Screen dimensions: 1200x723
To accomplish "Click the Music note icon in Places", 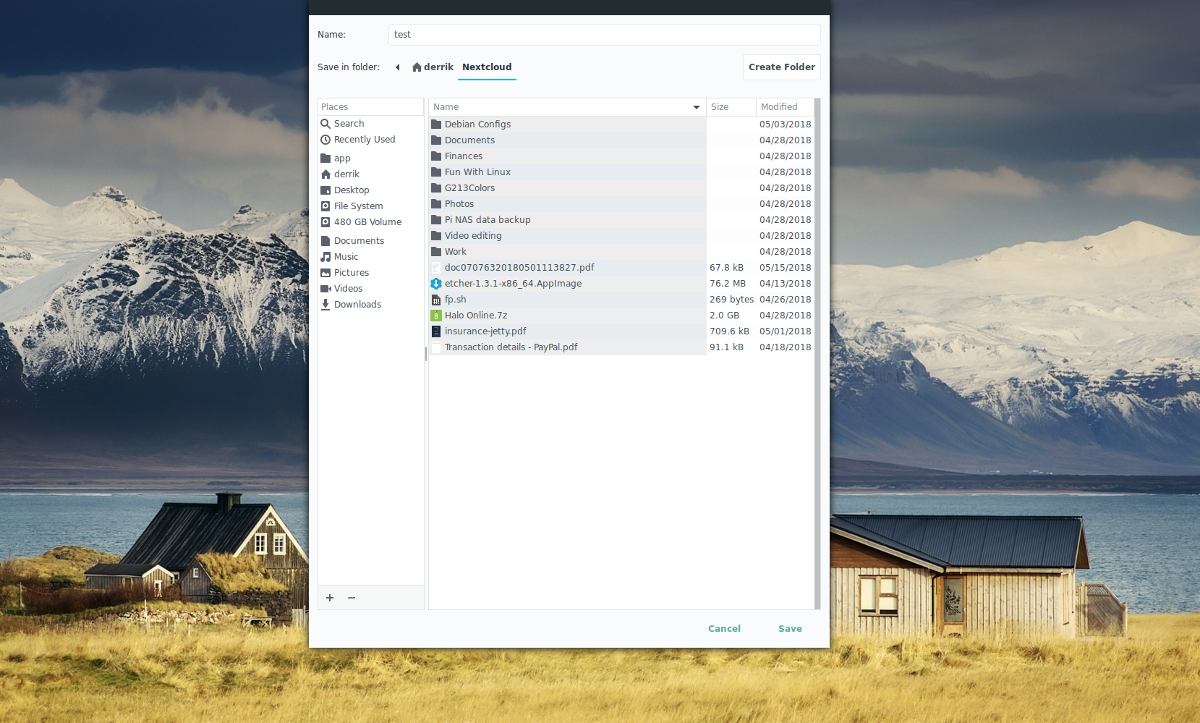I will pos(325,257).
